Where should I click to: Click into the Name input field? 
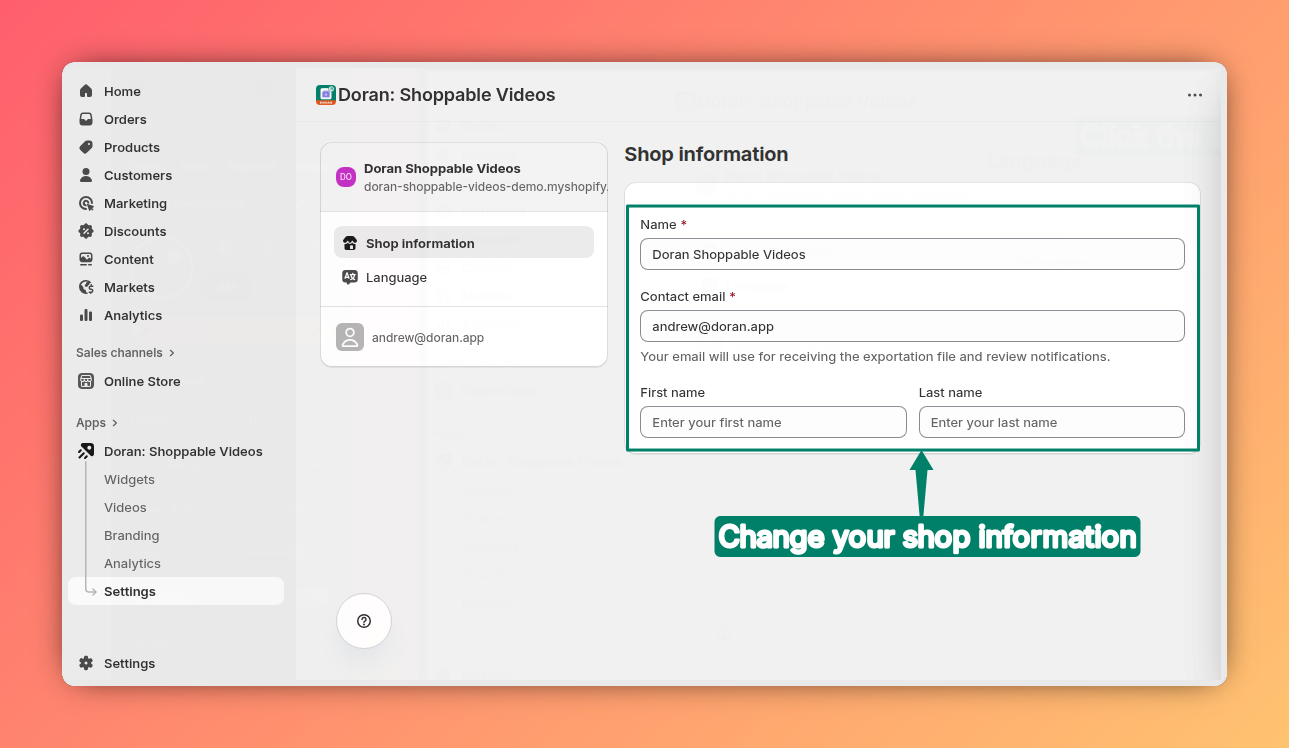(912, 254)
